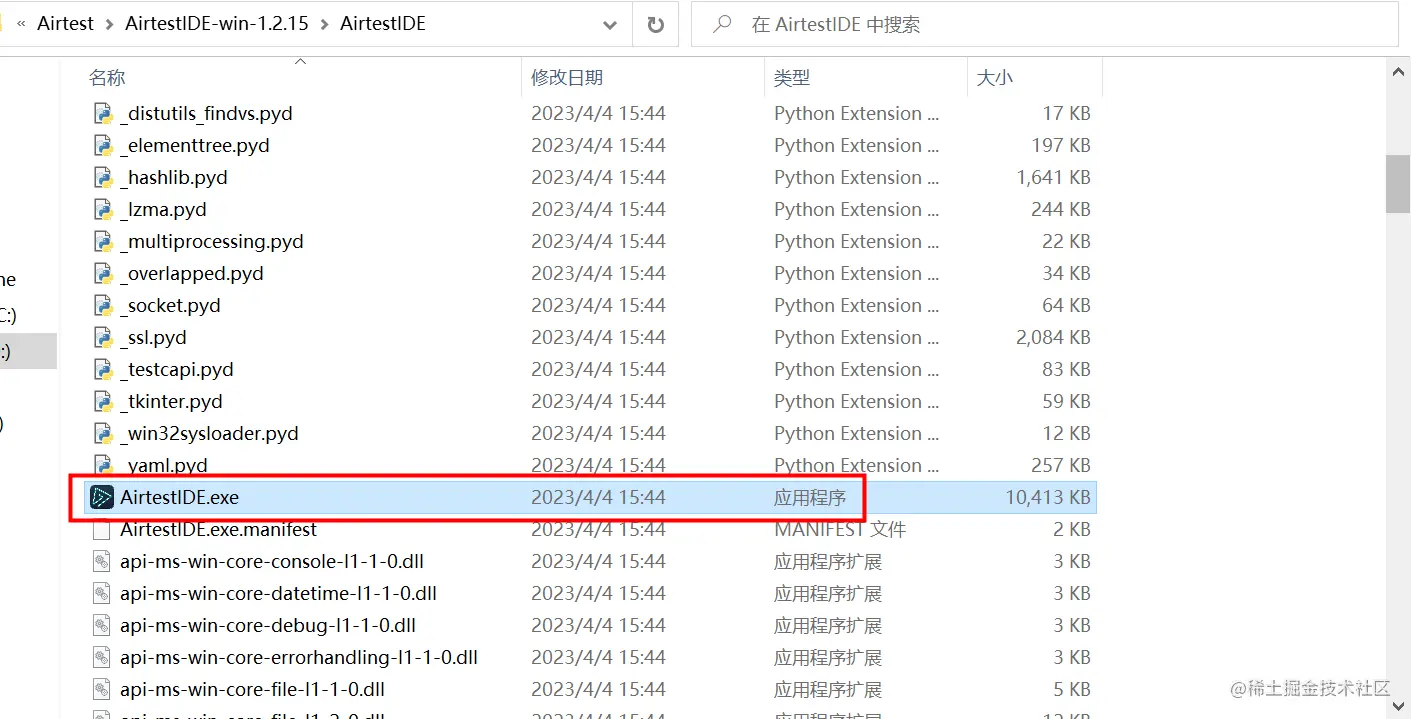Click the api-ms-win-core-file-l1-1-0.dll icon
The width and height of the screenshot is (1411, 719).
click(101, 689)
